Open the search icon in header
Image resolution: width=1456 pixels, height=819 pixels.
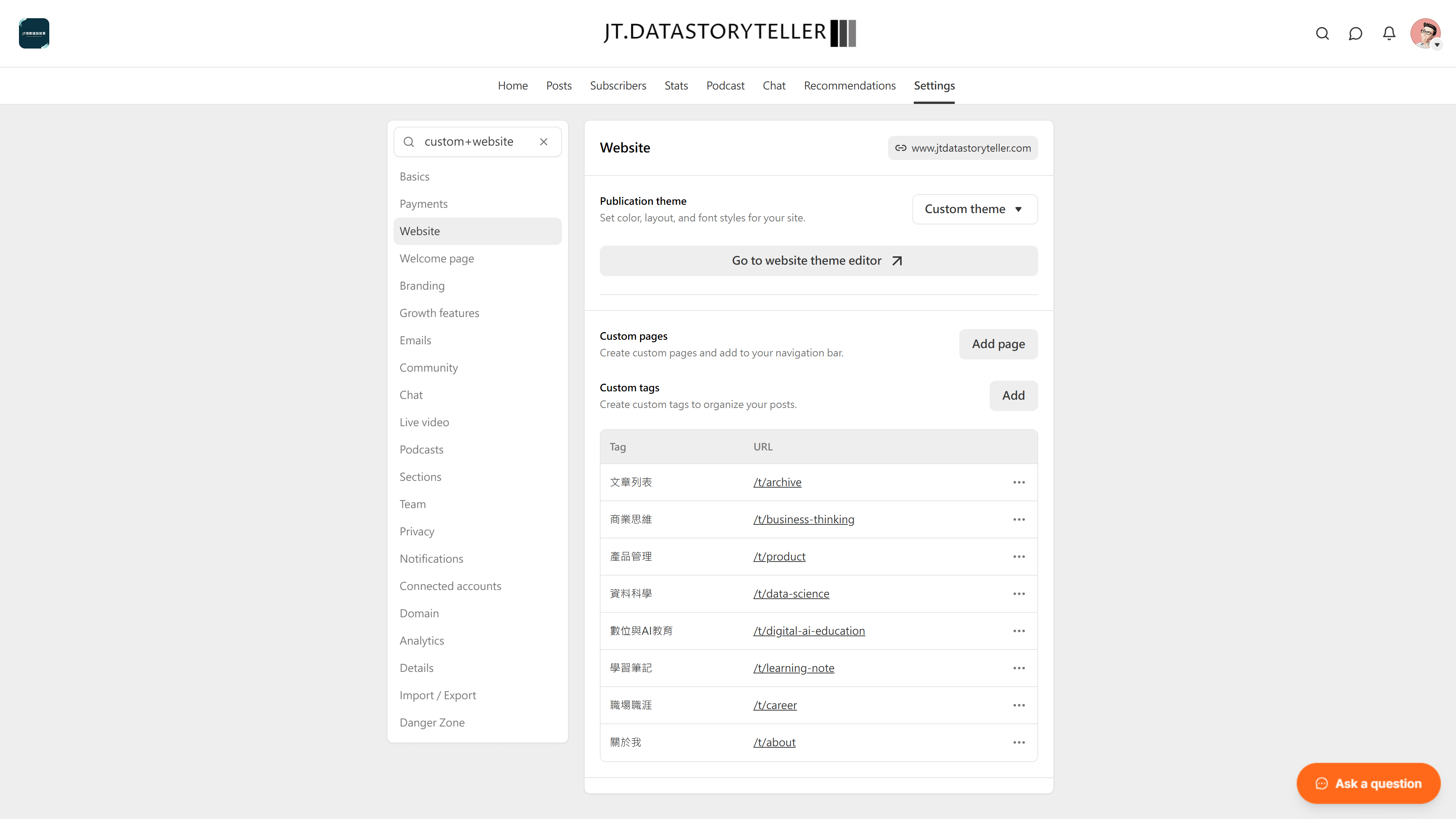coord(1322,33)
